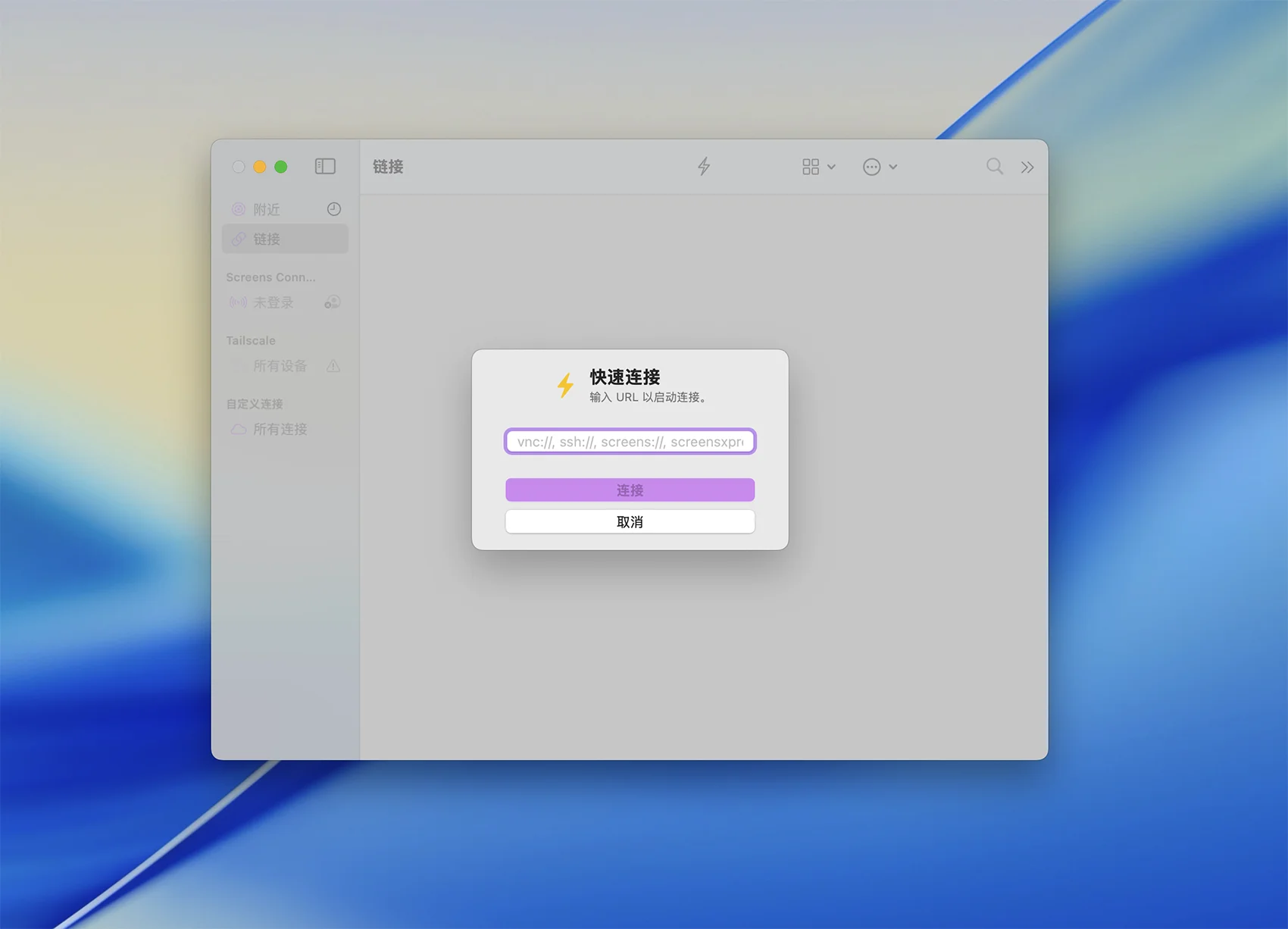
Task: Select 所有设备 under Tailscale
Action: [280, 366]
